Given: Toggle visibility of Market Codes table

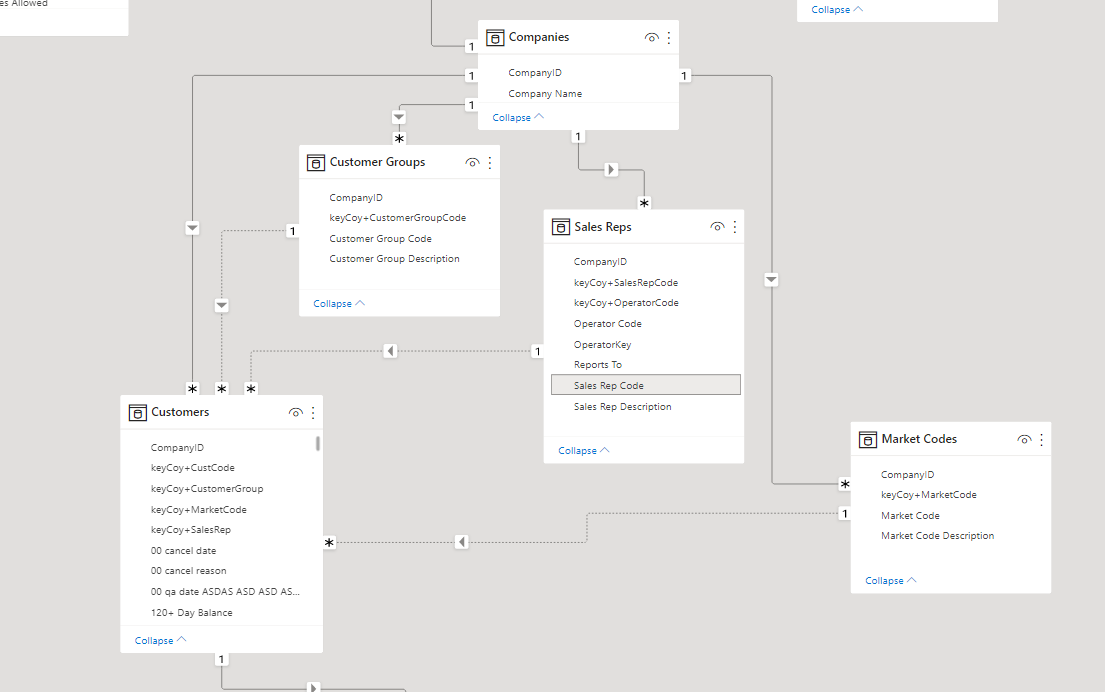Looking at the screenshot, I should pyautogui.click(x=1024, y=439).
